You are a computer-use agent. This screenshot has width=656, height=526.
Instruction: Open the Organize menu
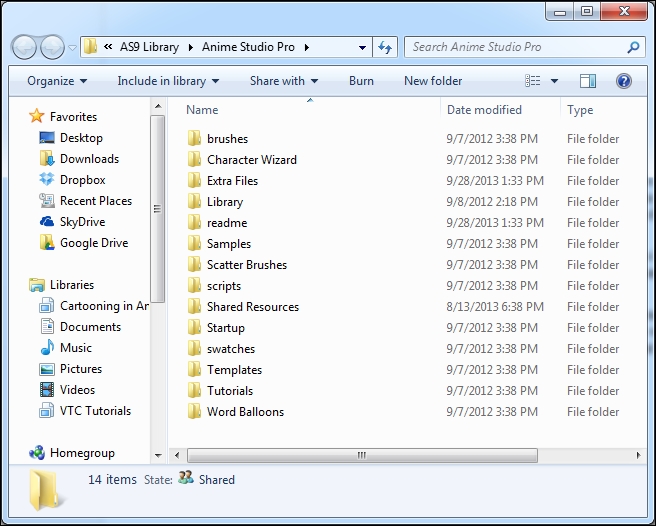57,81
